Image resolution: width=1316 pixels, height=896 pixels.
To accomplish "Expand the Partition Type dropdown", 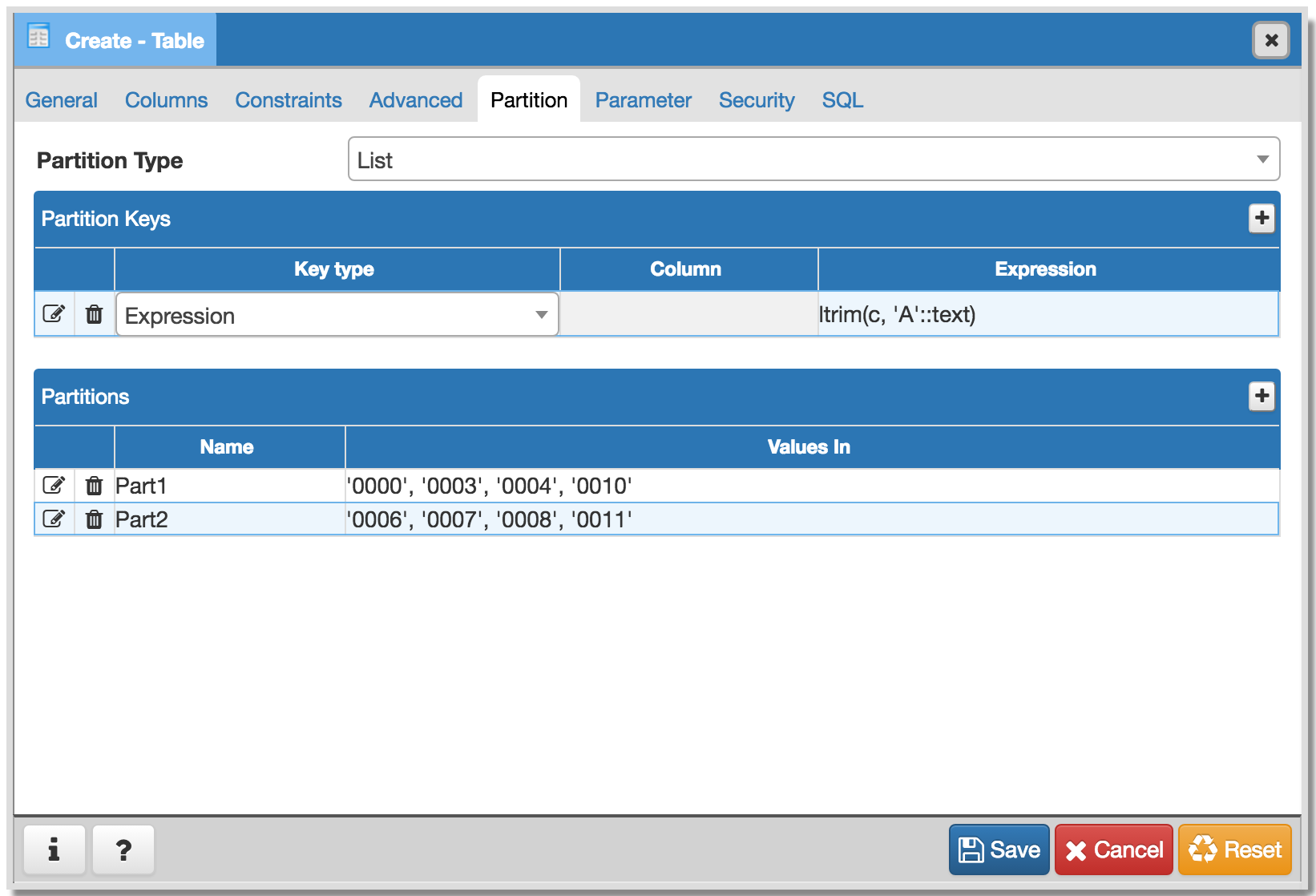I will point(813,159).
